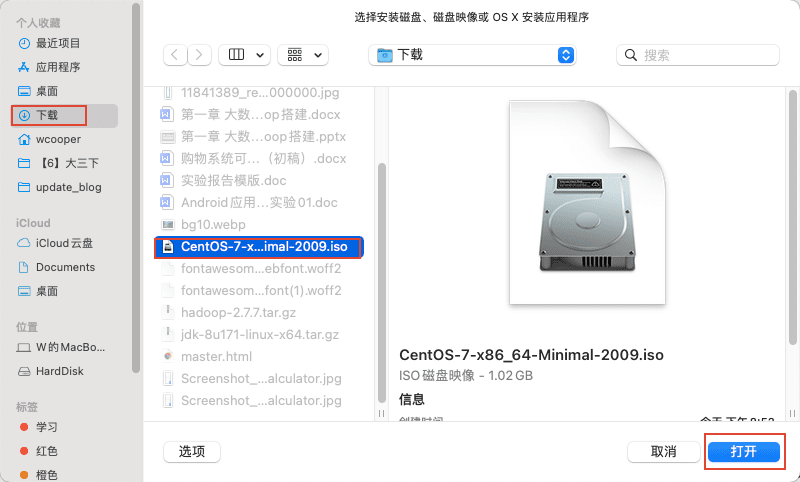Image resolution: width=800 pixels, height=482 pixels.
Task: Open 应用程序 in the sidebar
Action: click(x=58, y=67)
